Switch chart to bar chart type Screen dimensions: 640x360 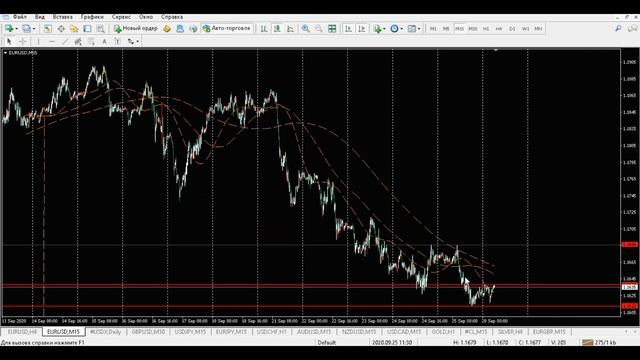click(x=264, y=29)
